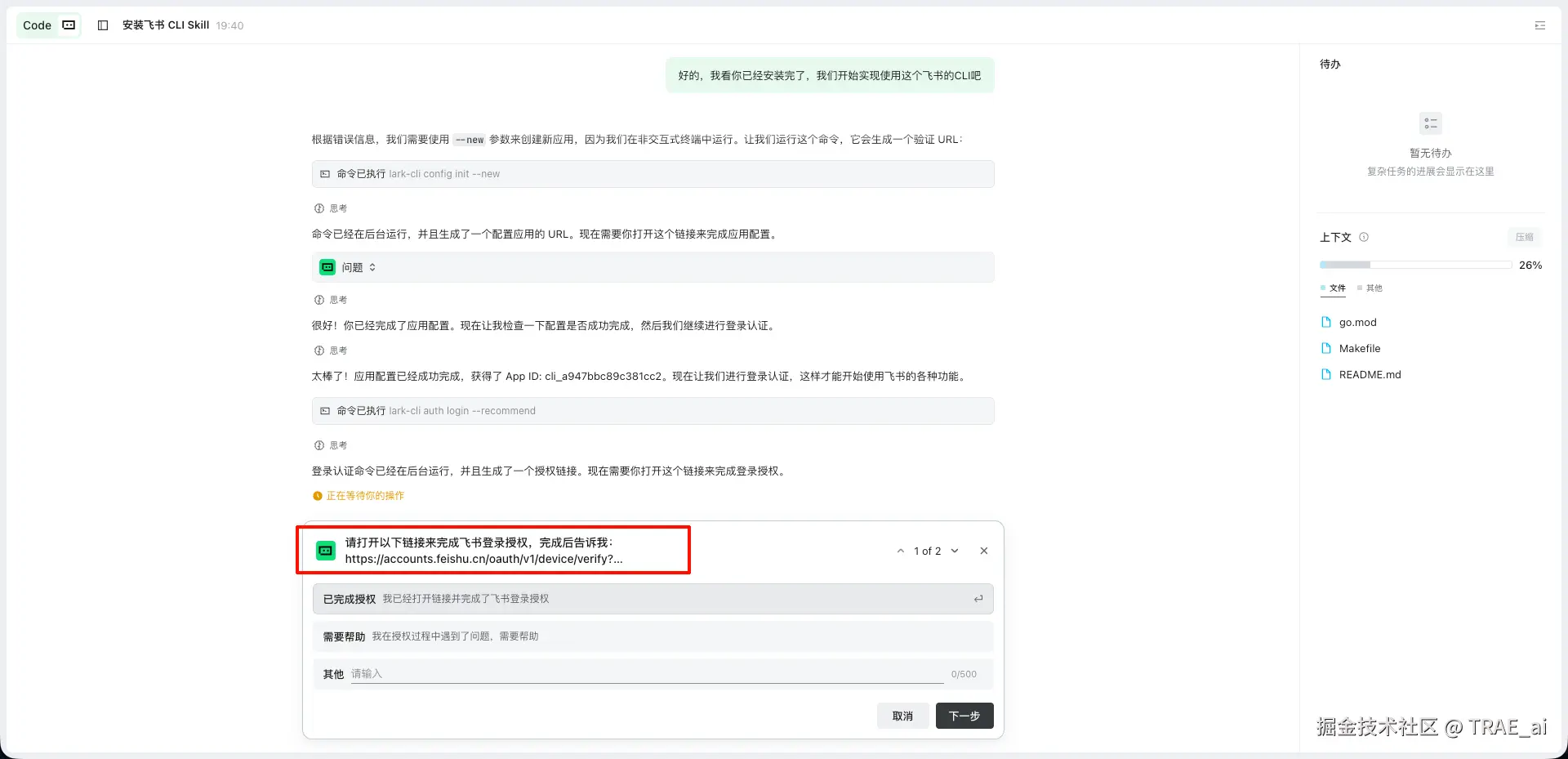1568x759 pixels.
Task: Expand the 思考 block below 问题
Action: coord(331,300)
